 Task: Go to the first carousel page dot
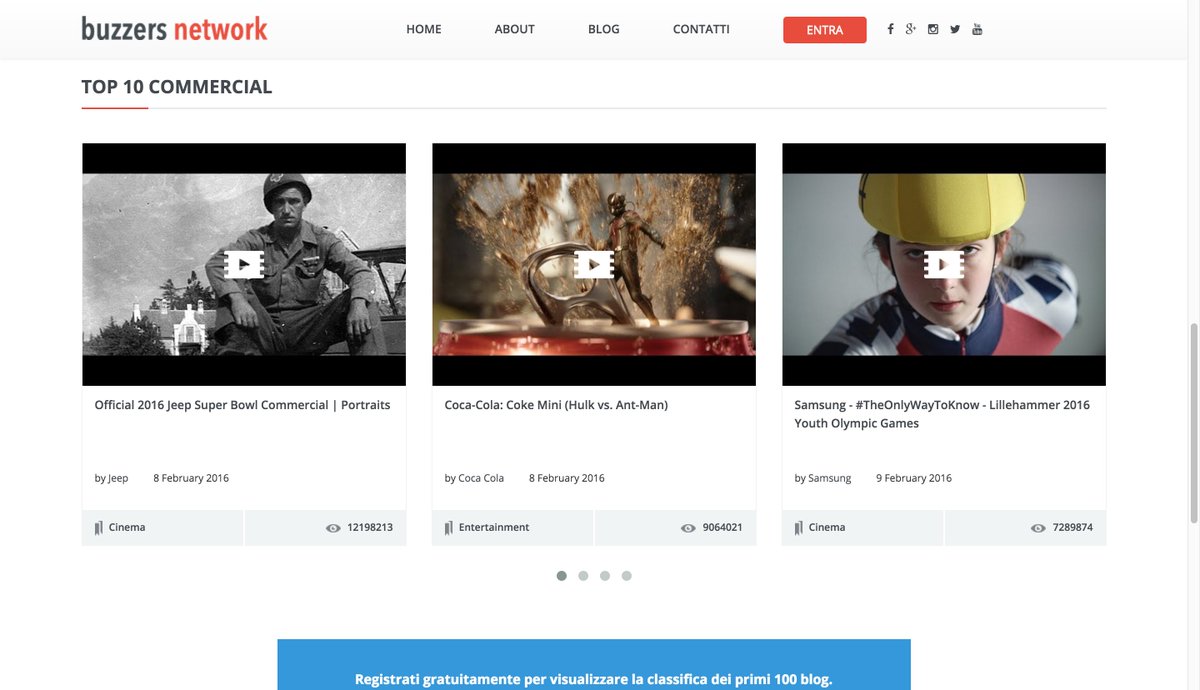click(x=562, y=576)
